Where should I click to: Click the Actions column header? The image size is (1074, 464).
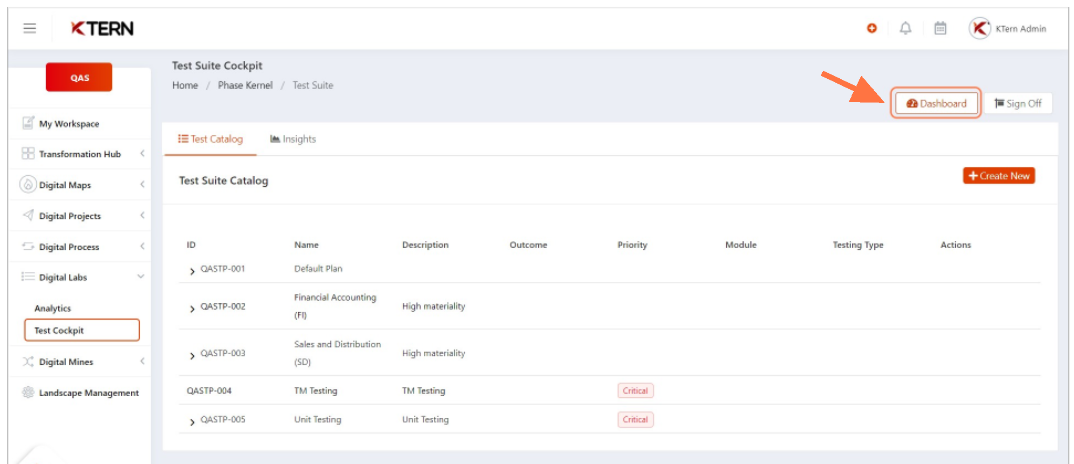click(956, 245)
